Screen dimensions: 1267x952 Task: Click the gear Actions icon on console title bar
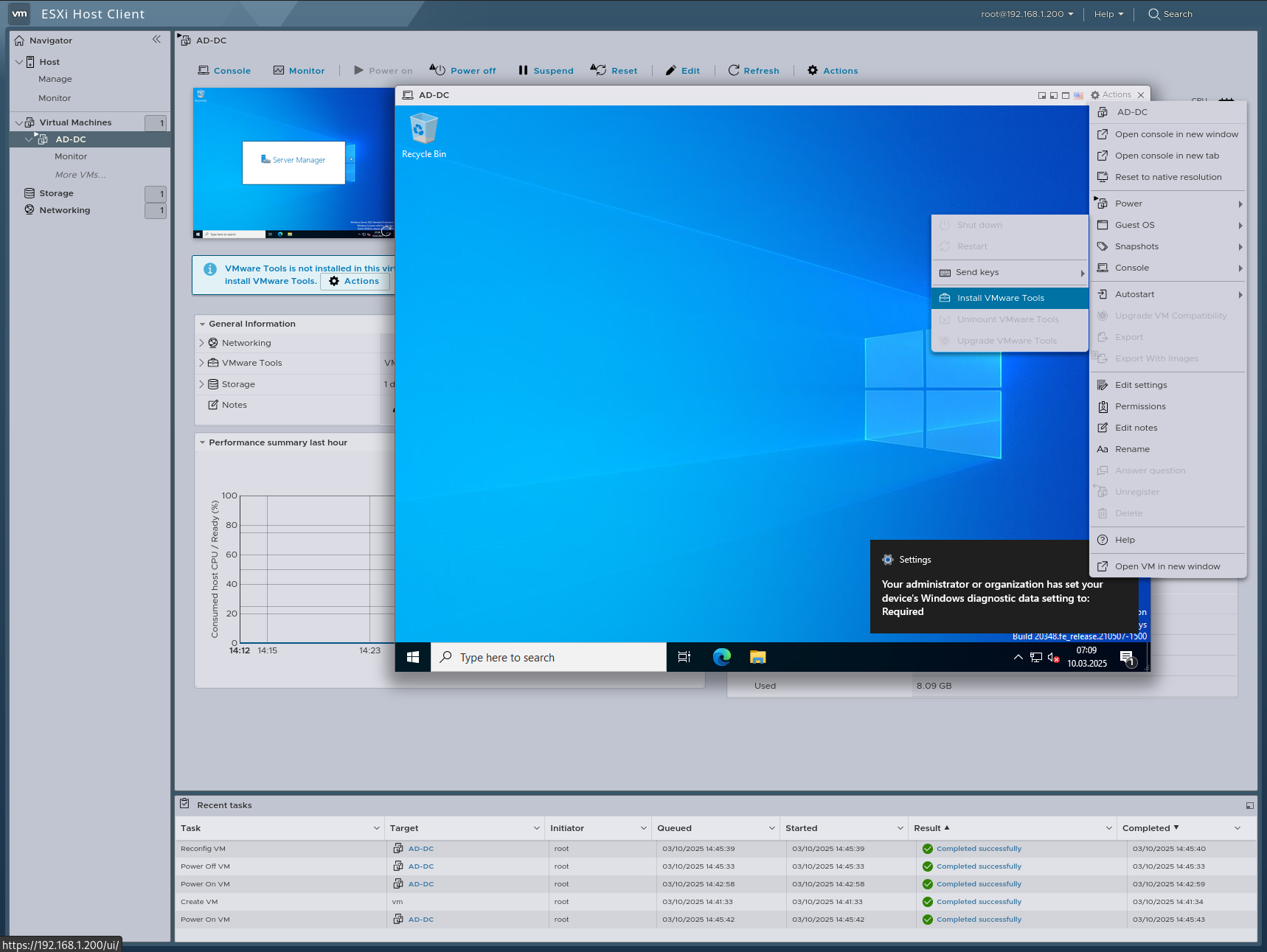[x=1097, y=94]
